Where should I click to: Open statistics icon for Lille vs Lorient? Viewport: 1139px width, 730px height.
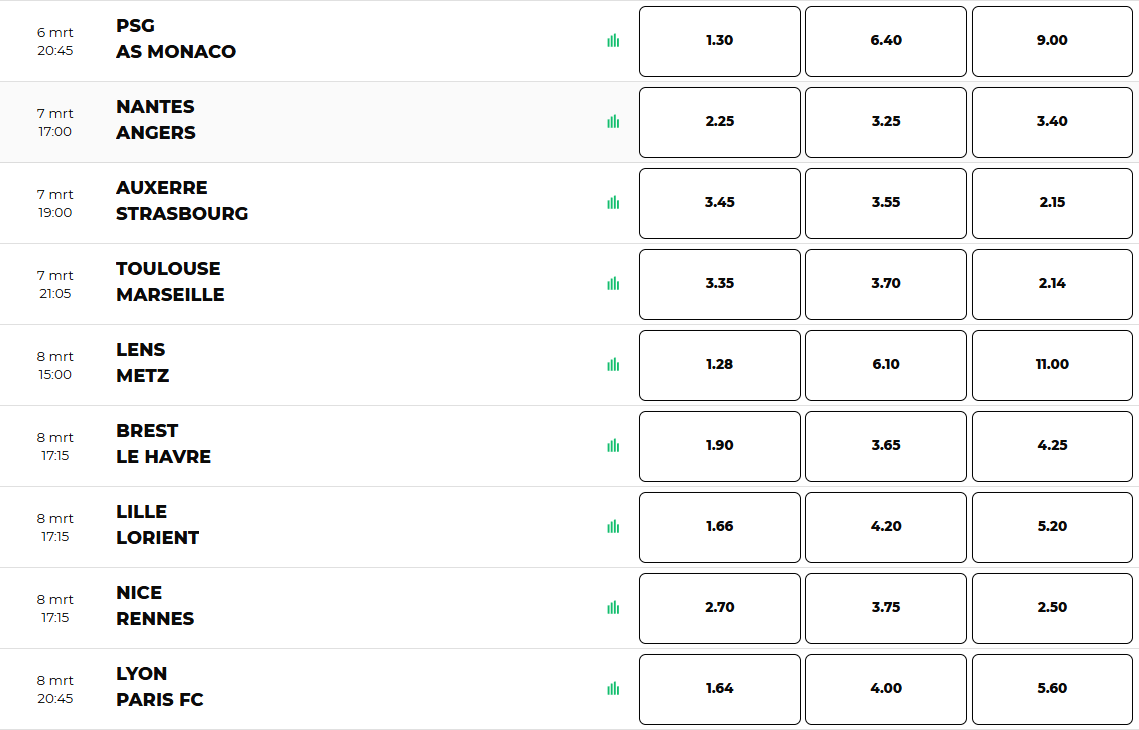click(x=613, y=527)
